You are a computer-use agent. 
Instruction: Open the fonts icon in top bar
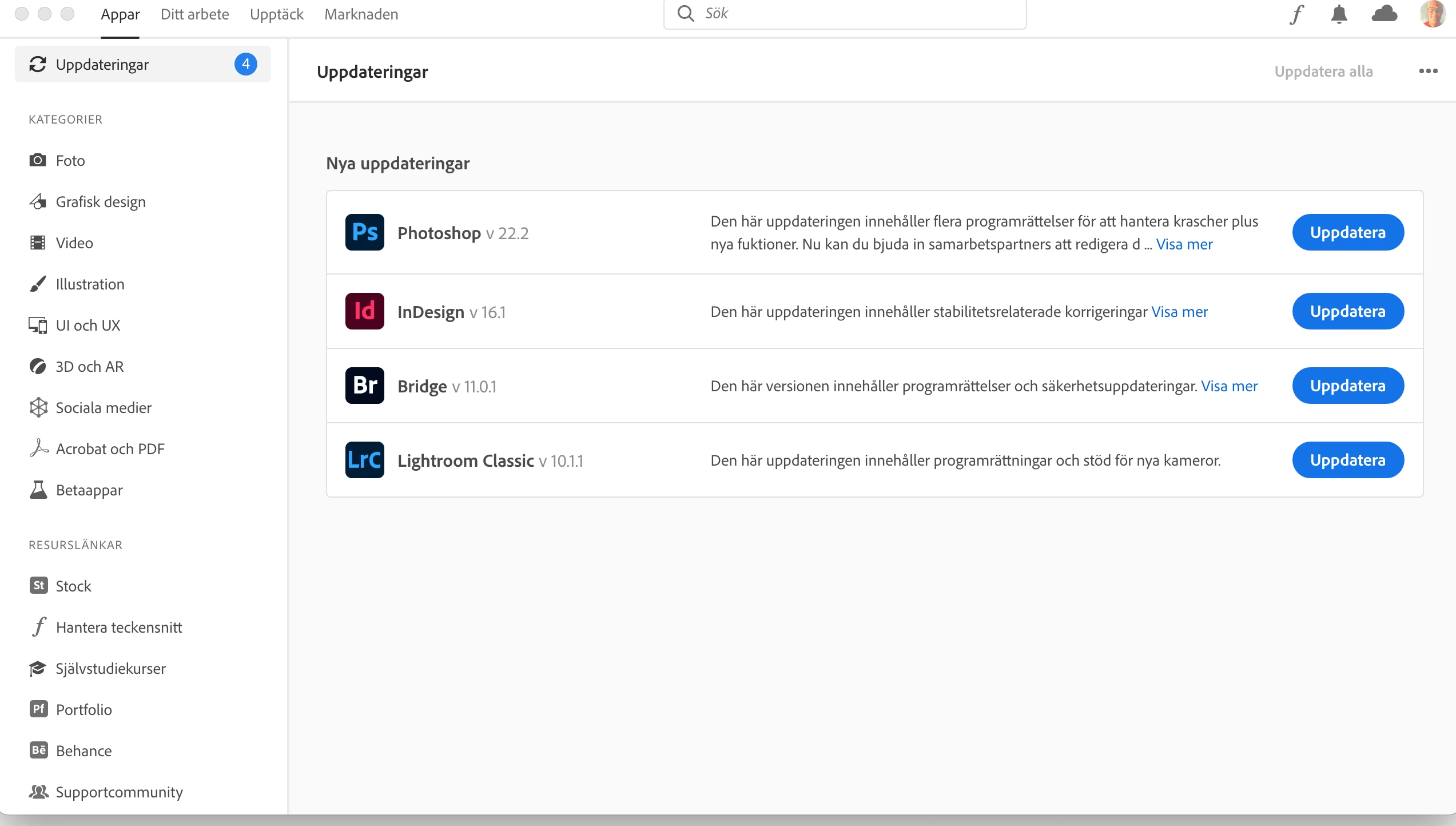point(1296,14)
